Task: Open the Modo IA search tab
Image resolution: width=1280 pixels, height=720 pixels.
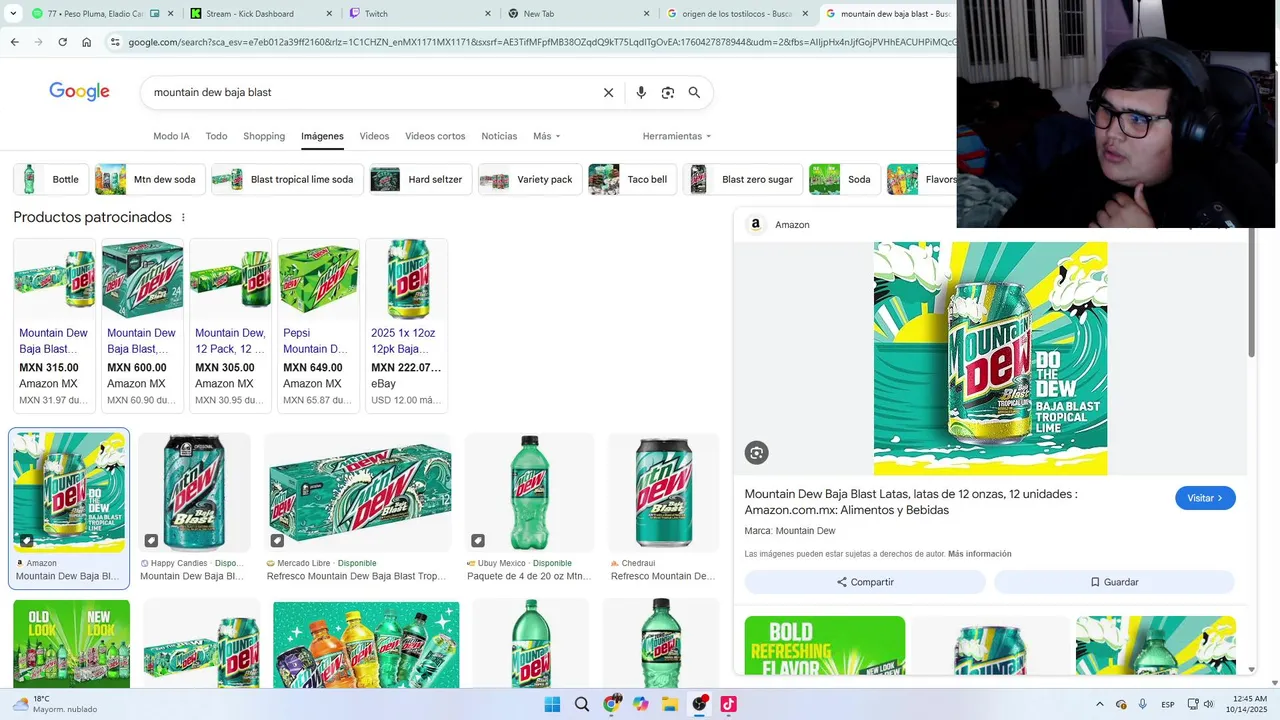Action: coord(171,136)
